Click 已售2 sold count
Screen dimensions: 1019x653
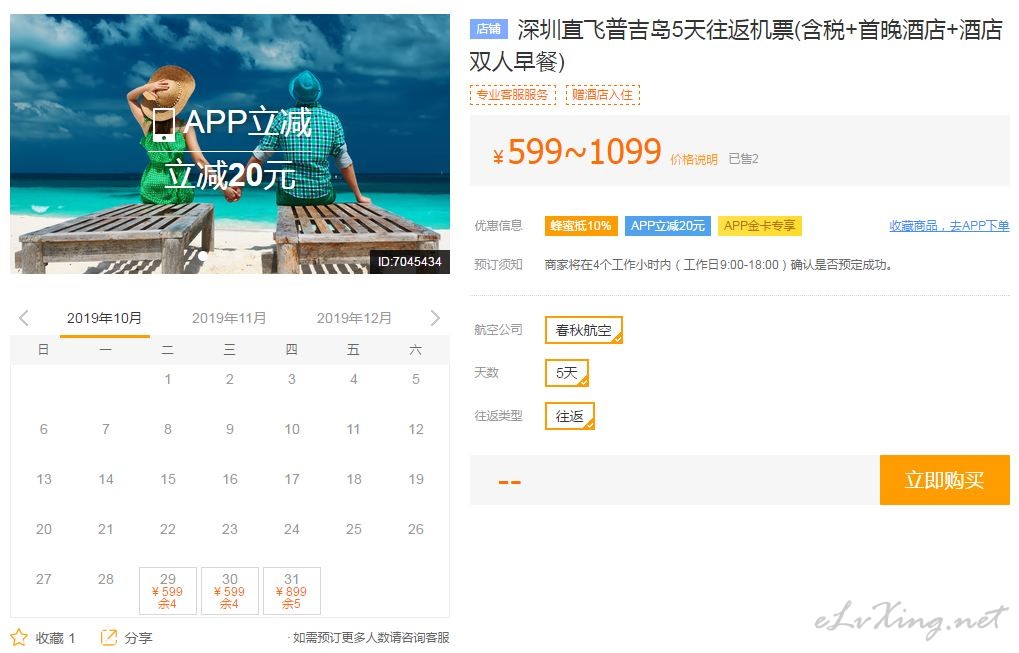click(x=743, y=159)
